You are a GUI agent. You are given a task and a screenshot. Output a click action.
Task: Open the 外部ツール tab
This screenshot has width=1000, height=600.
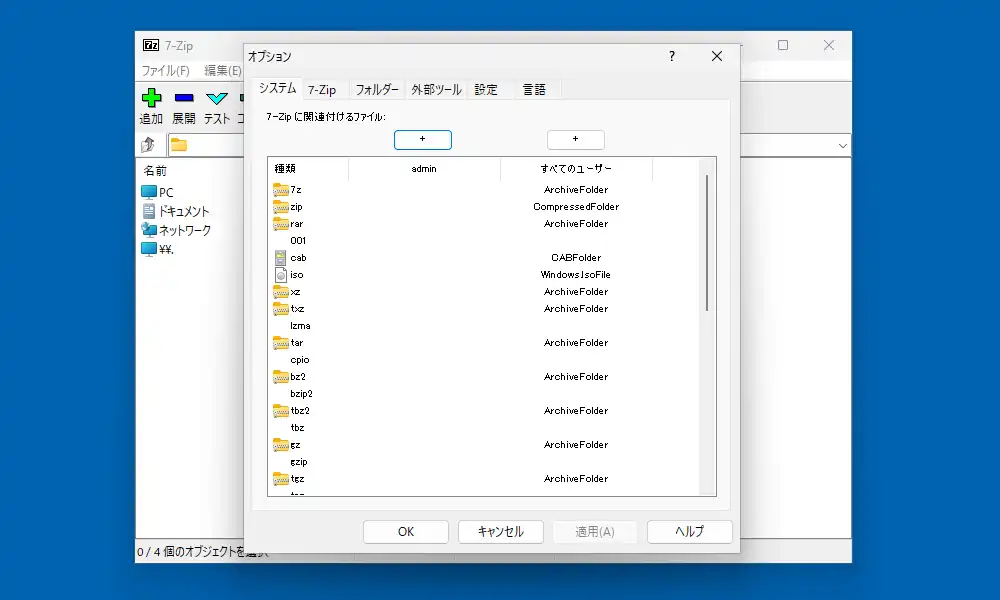click(x=436, y=90)
